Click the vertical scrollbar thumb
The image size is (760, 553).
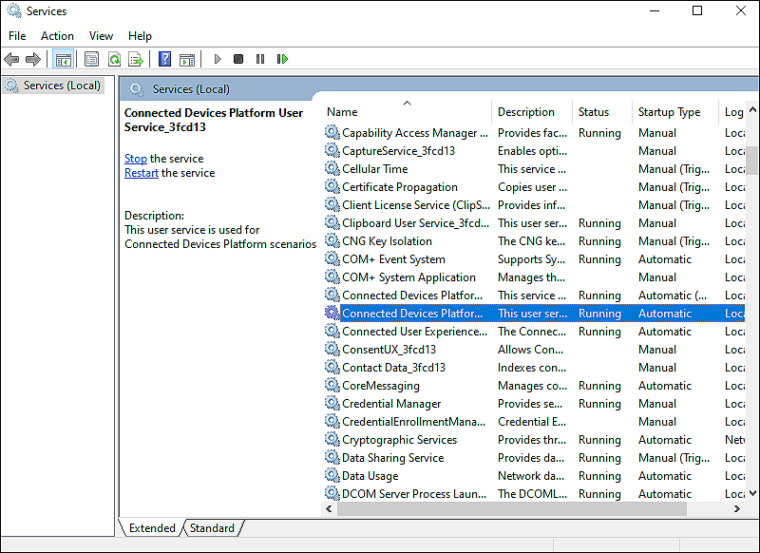coord(752,160)
